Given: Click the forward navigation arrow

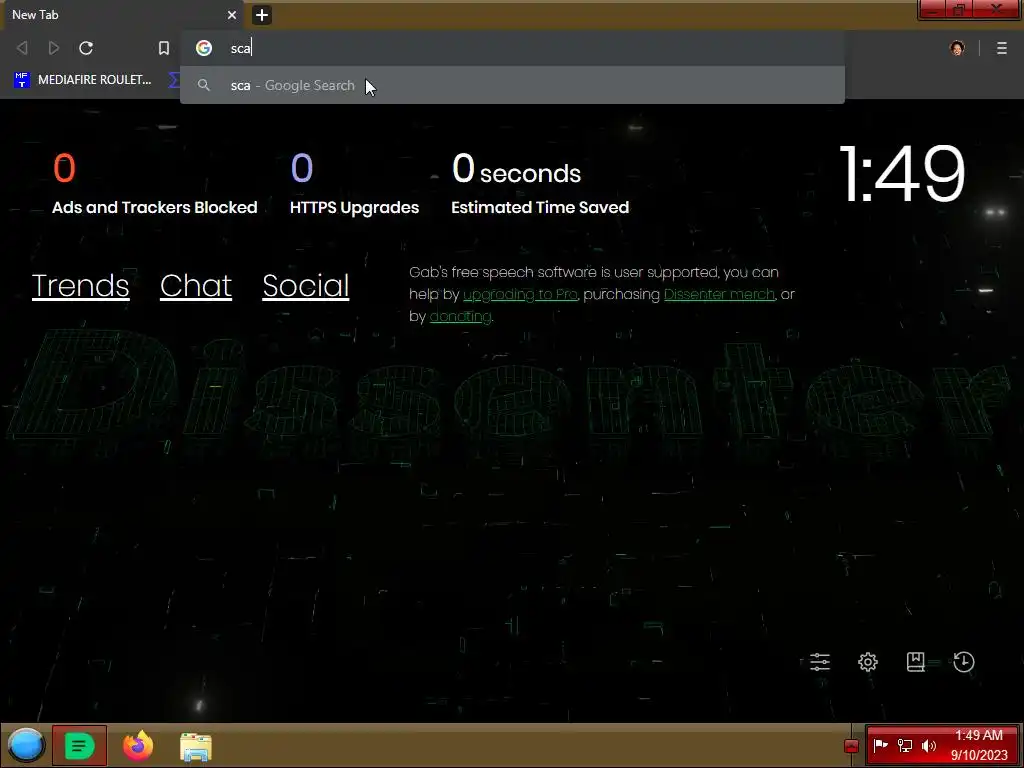Looking at the screenshot, I should (x=54, y=48).
